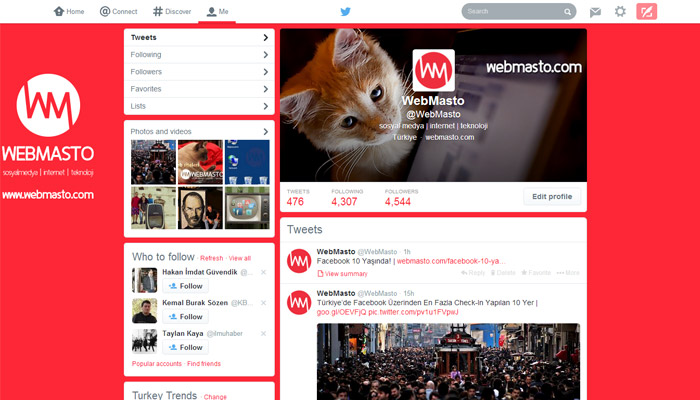The image size is (700, 400).
Task: Open the Connect tab
Action: tap(118, 12)
